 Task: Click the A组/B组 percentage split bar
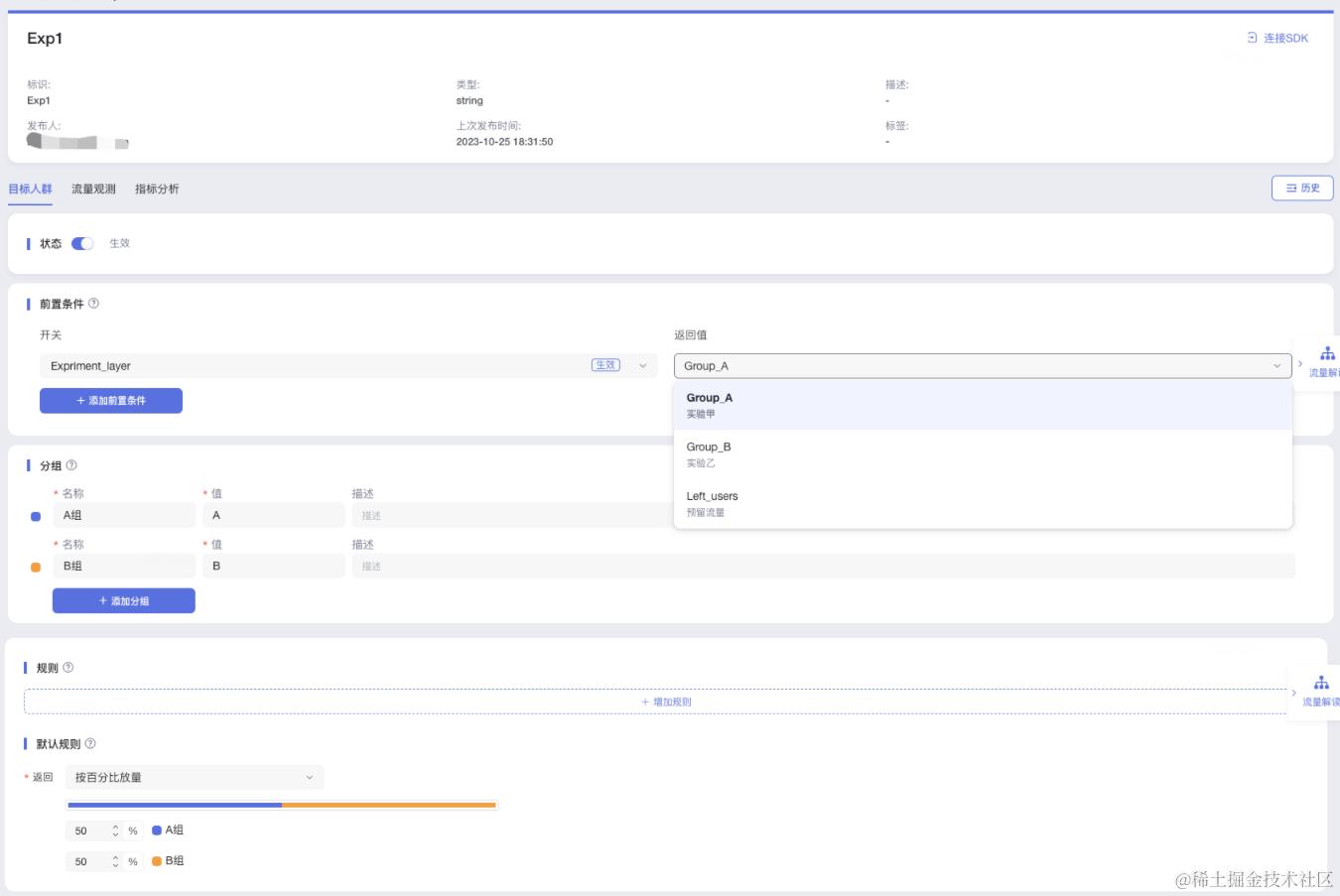282,805
